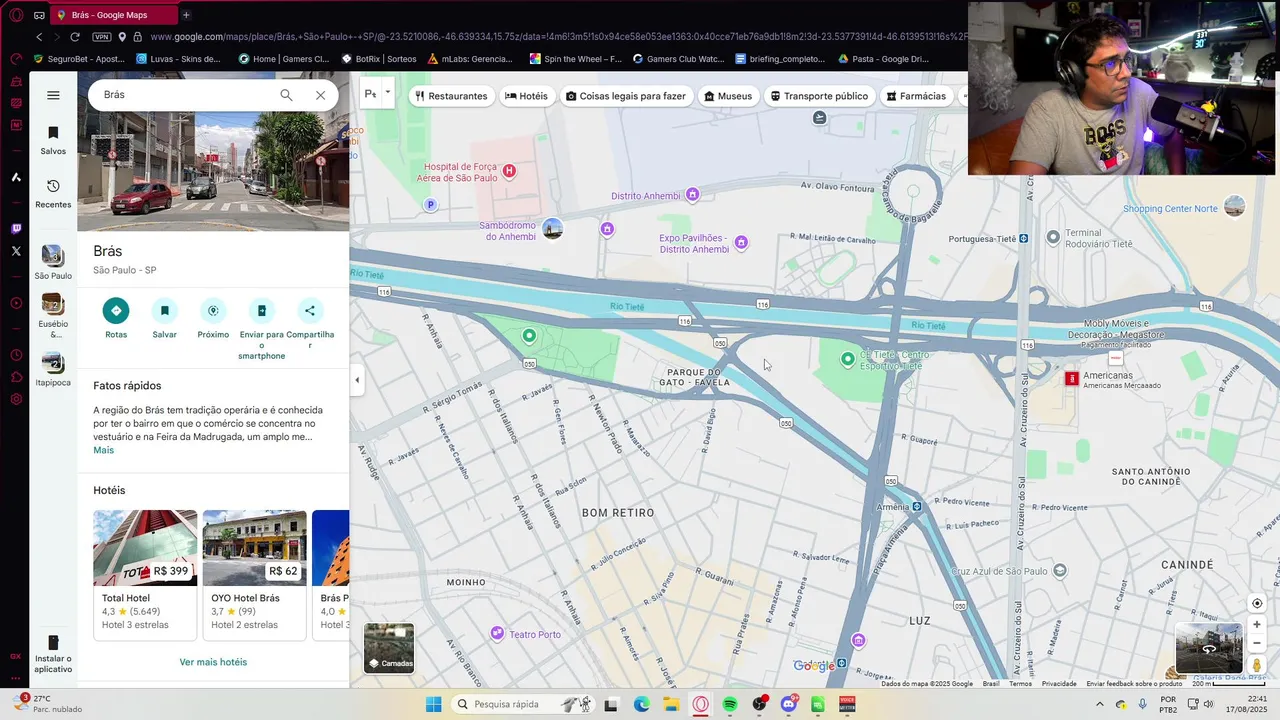Open the Recentes history panel
The width and height of the screenshot is (1280, 720).
pos(53,193)
